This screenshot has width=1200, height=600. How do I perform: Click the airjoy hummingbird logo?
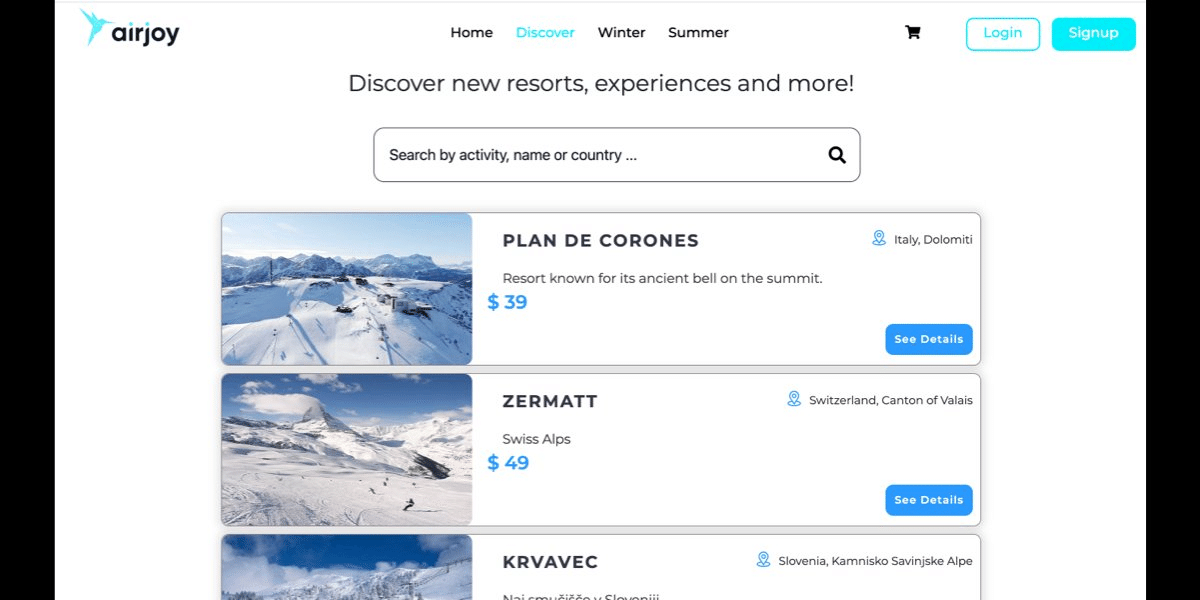click(x=129, y=30)
